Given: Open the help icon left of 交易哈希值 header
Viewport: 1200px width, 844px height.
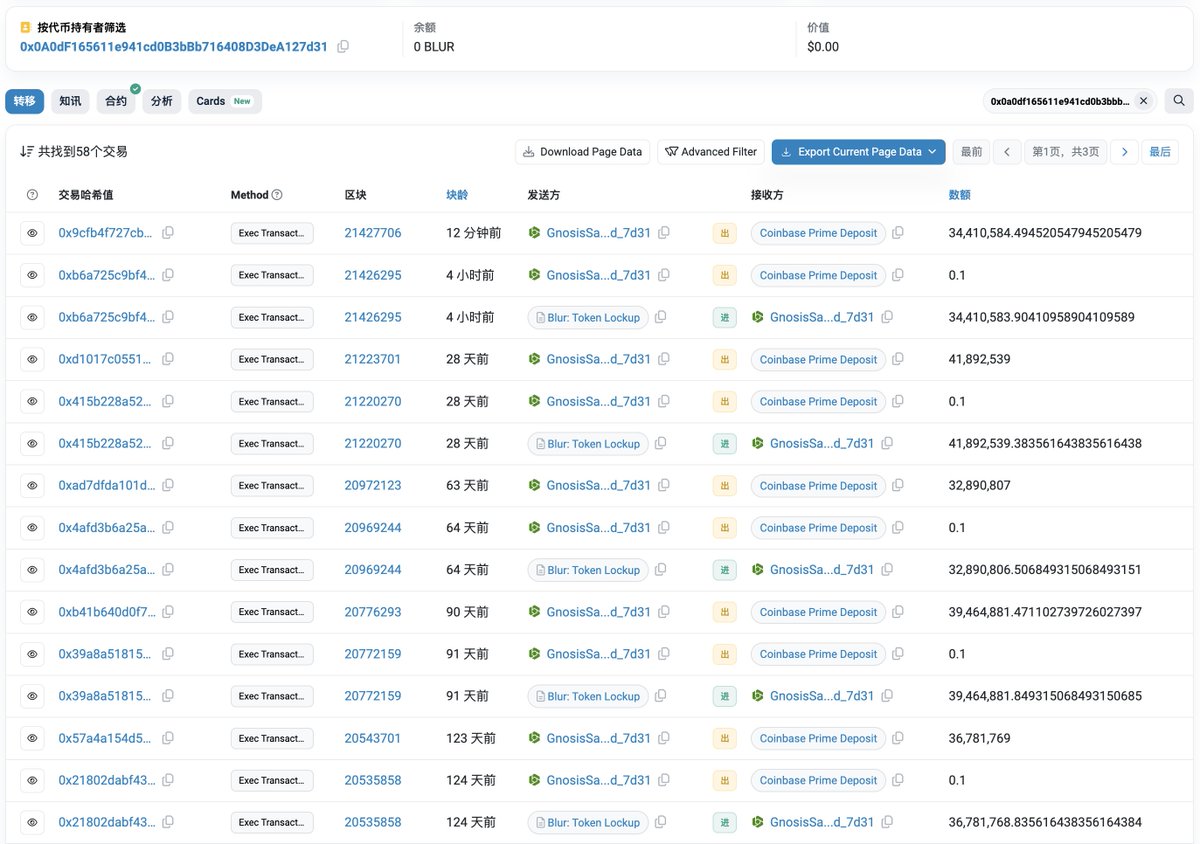Looking at the screenshot, I should [32, 195].
